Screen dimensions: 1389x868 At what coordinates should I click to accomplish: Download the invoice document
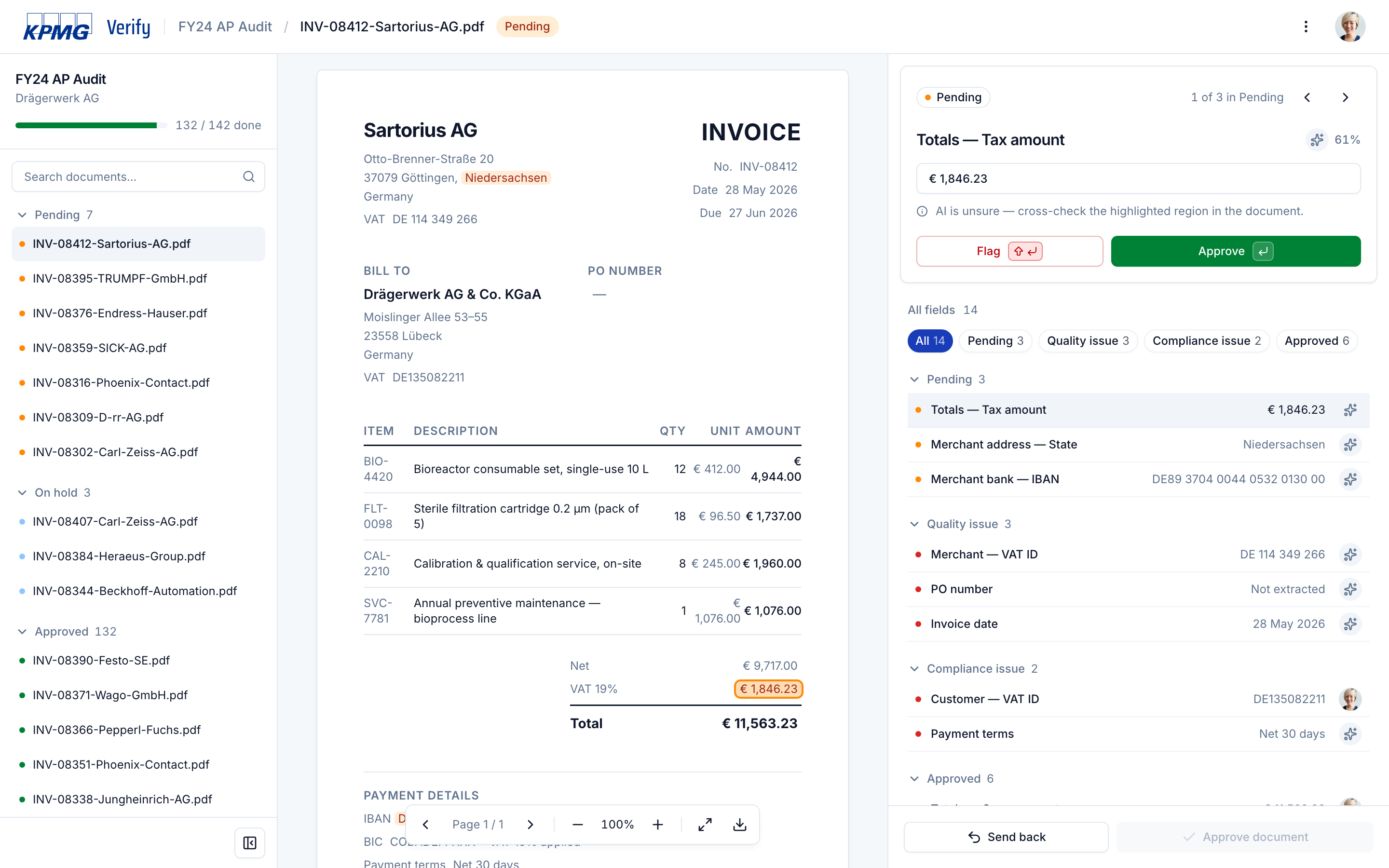point(740,825)
